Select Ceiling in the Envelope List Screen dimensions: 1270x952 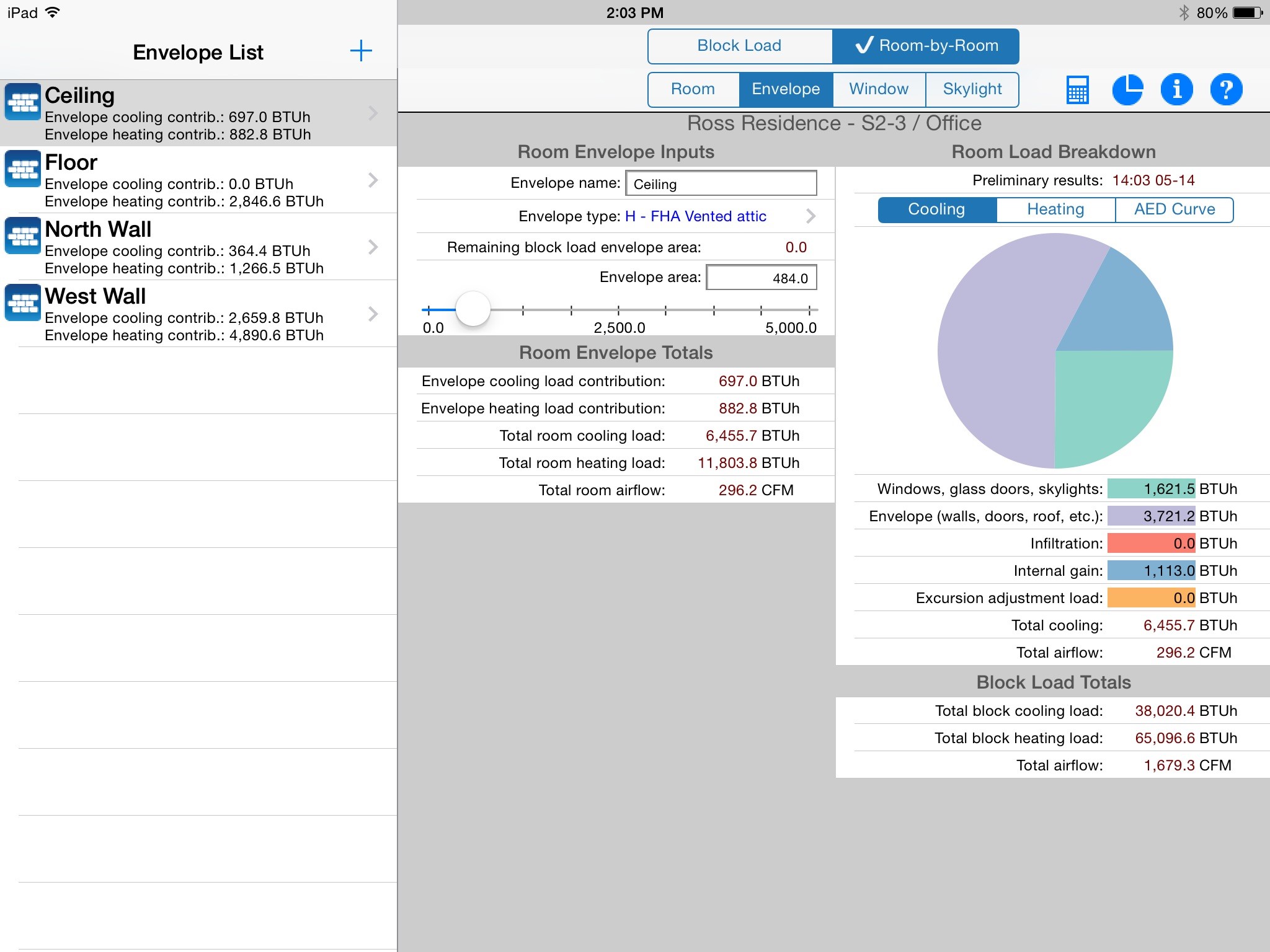point(198,113)
